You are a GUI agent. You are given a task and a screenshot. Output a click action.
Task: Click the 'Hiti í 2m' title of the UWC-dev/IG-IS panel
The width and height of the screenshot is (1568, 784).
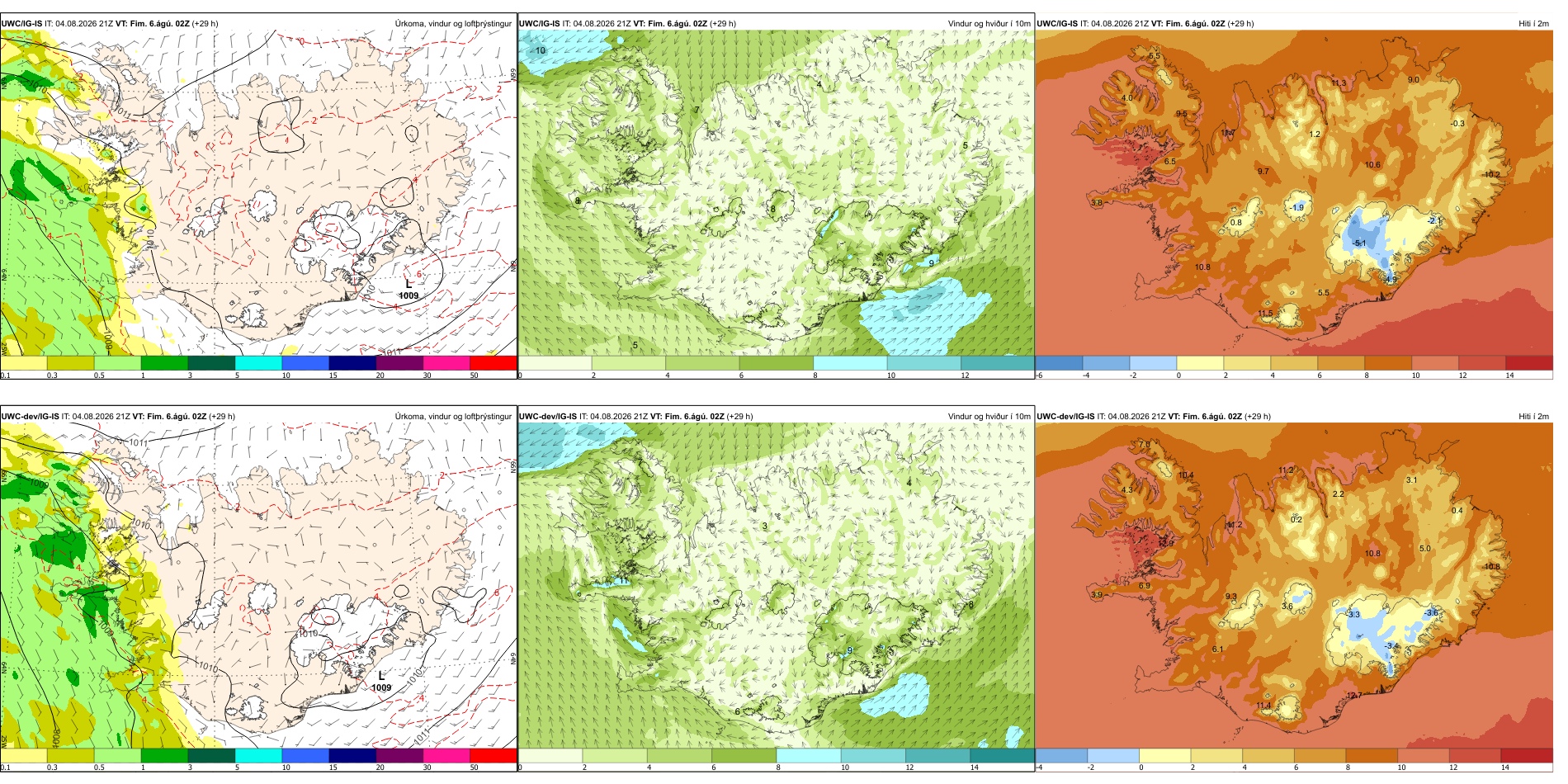tap(1533, 416)
